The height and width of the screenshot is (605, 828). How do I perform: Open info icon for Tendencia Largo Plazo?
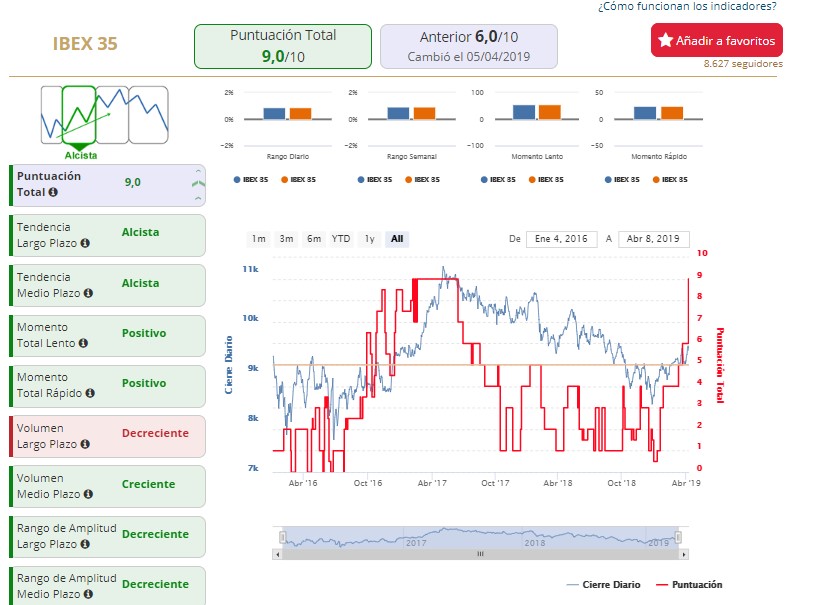point(85,243)
